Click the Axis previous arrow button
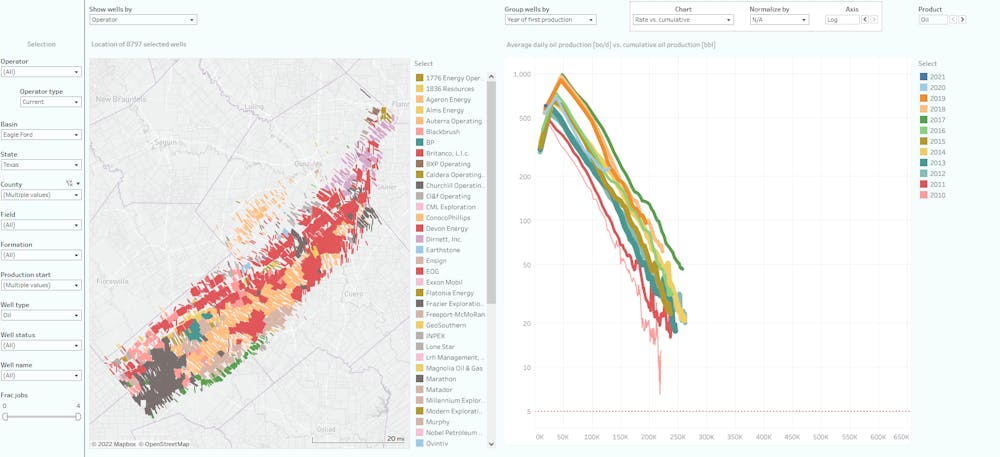Viewport: 1000px width, 457px height. tap(865, 20)
